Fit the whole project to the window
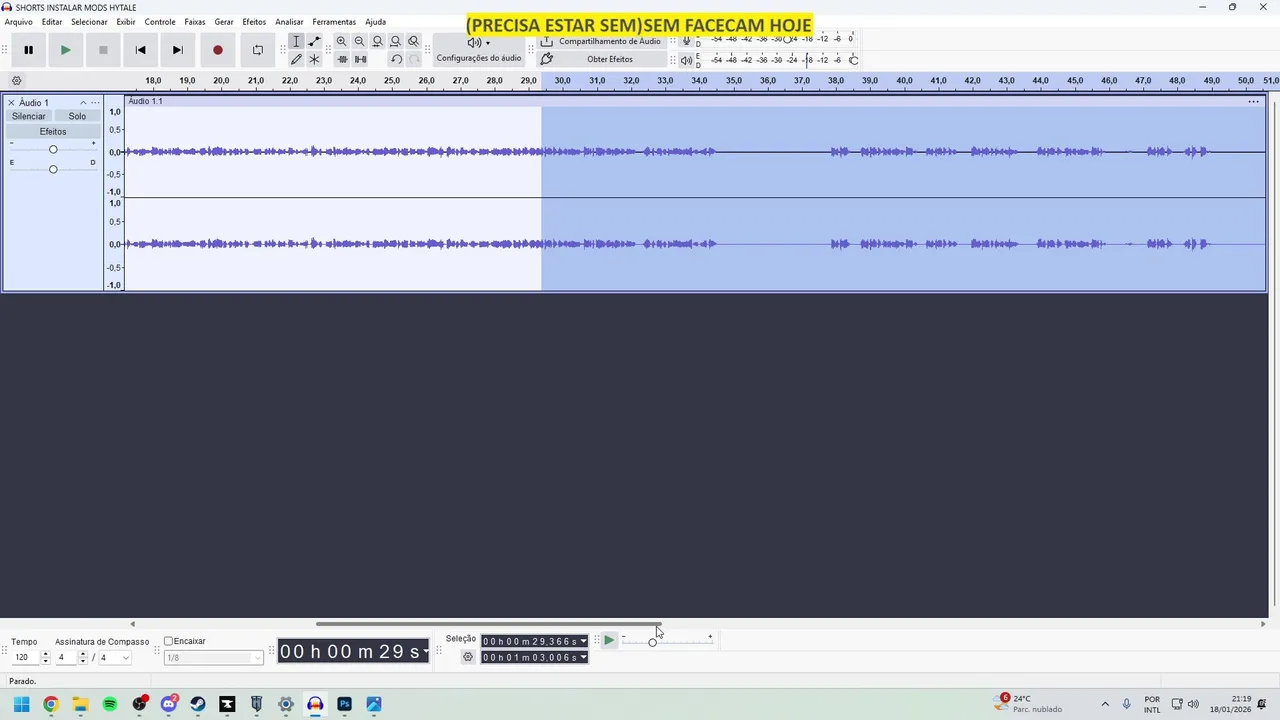 [396, 41]
